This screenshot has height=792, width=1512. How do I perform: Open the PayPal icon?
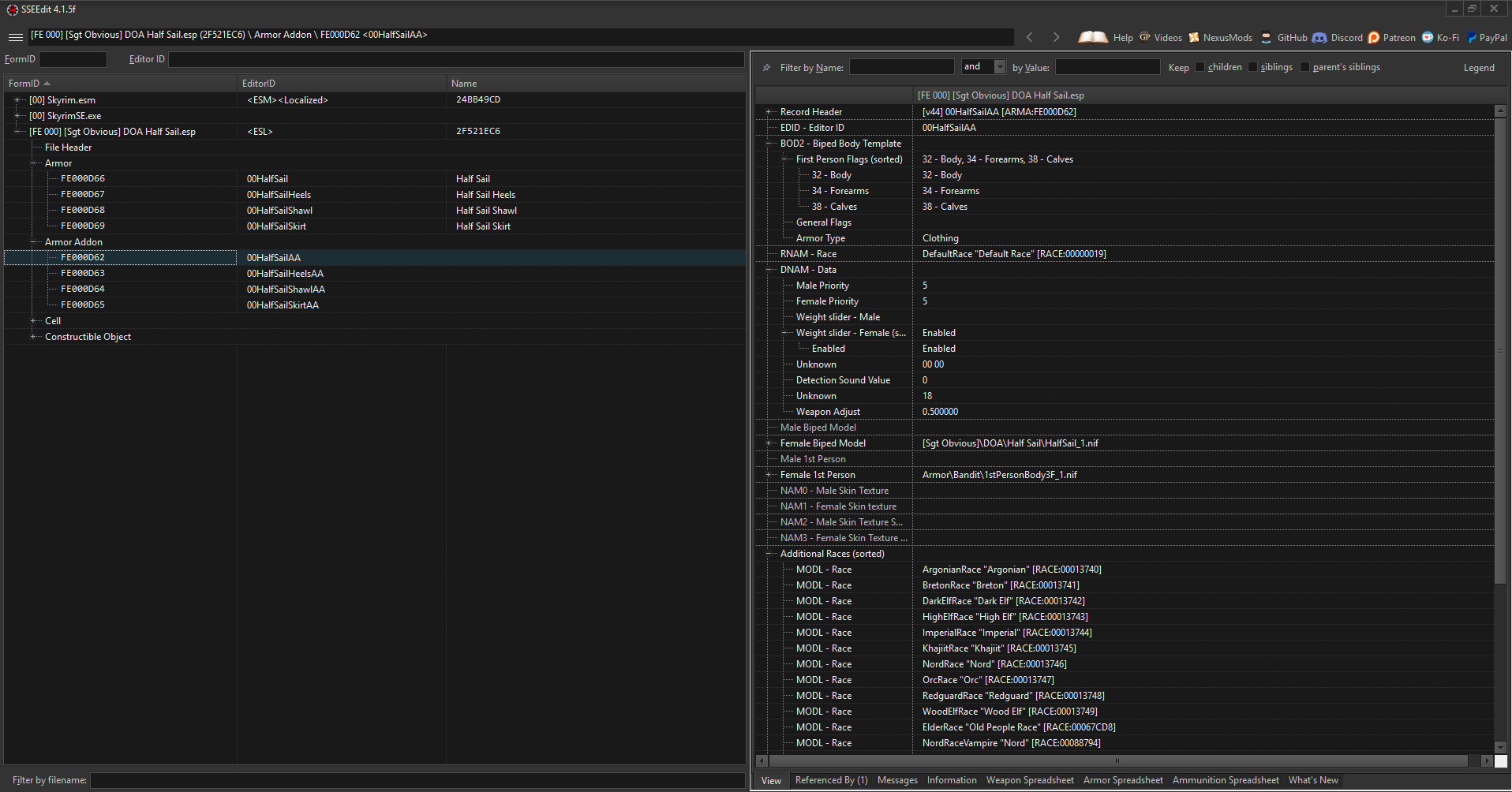click(1472, 37)
